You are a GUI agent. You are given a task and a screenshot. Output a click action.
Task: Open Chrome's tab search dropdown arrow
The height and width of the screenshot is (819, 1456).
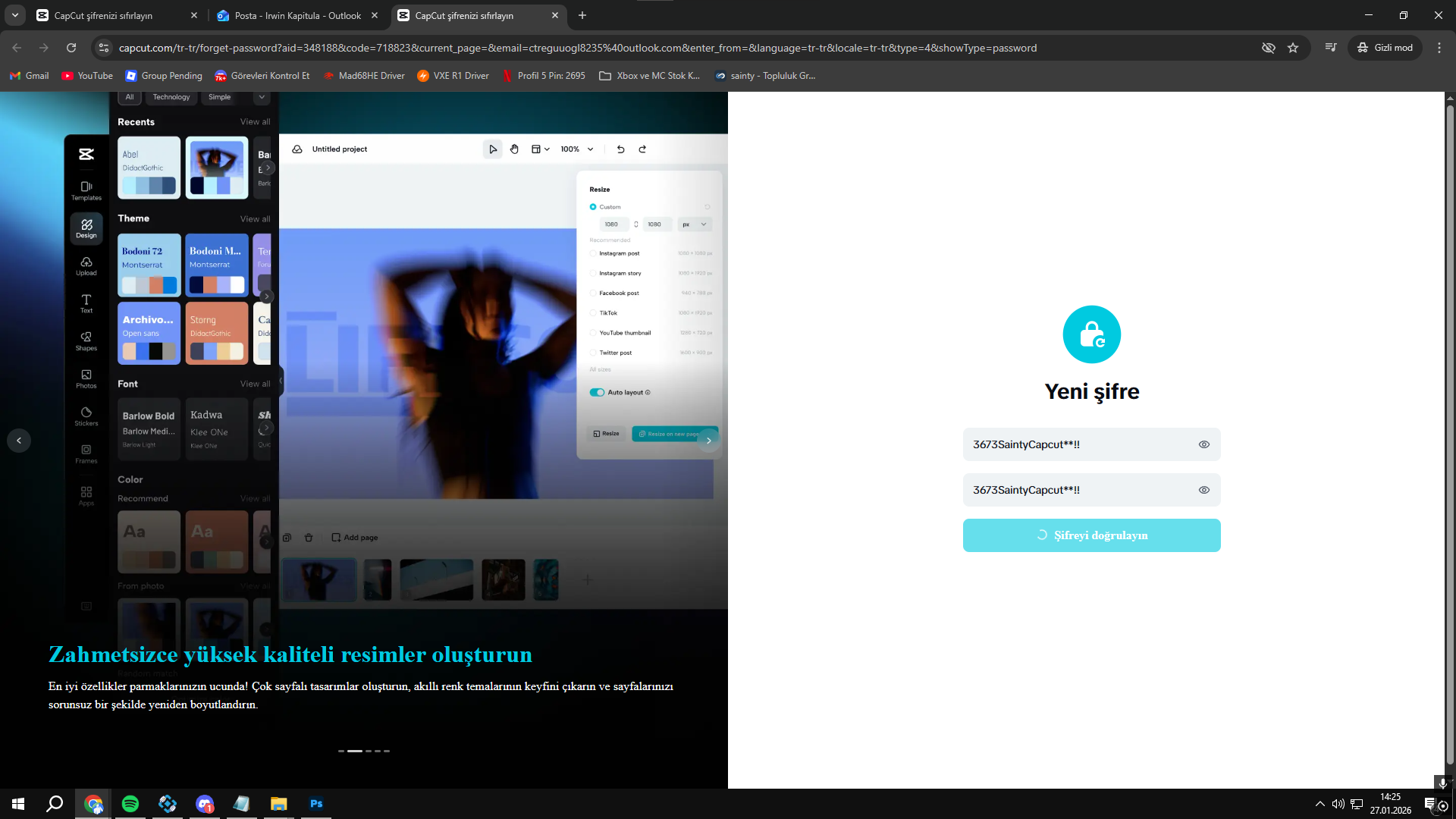[x=15, y=15]
